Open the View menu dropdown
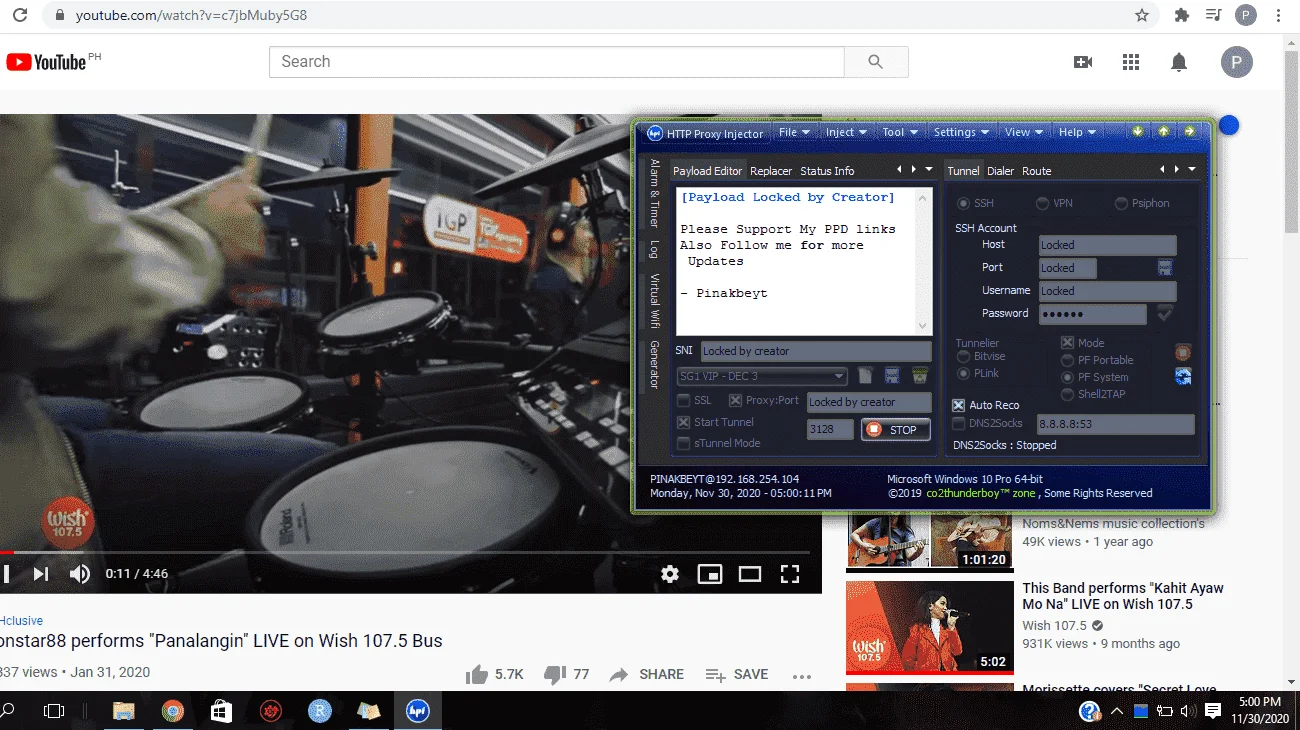 1023,132
